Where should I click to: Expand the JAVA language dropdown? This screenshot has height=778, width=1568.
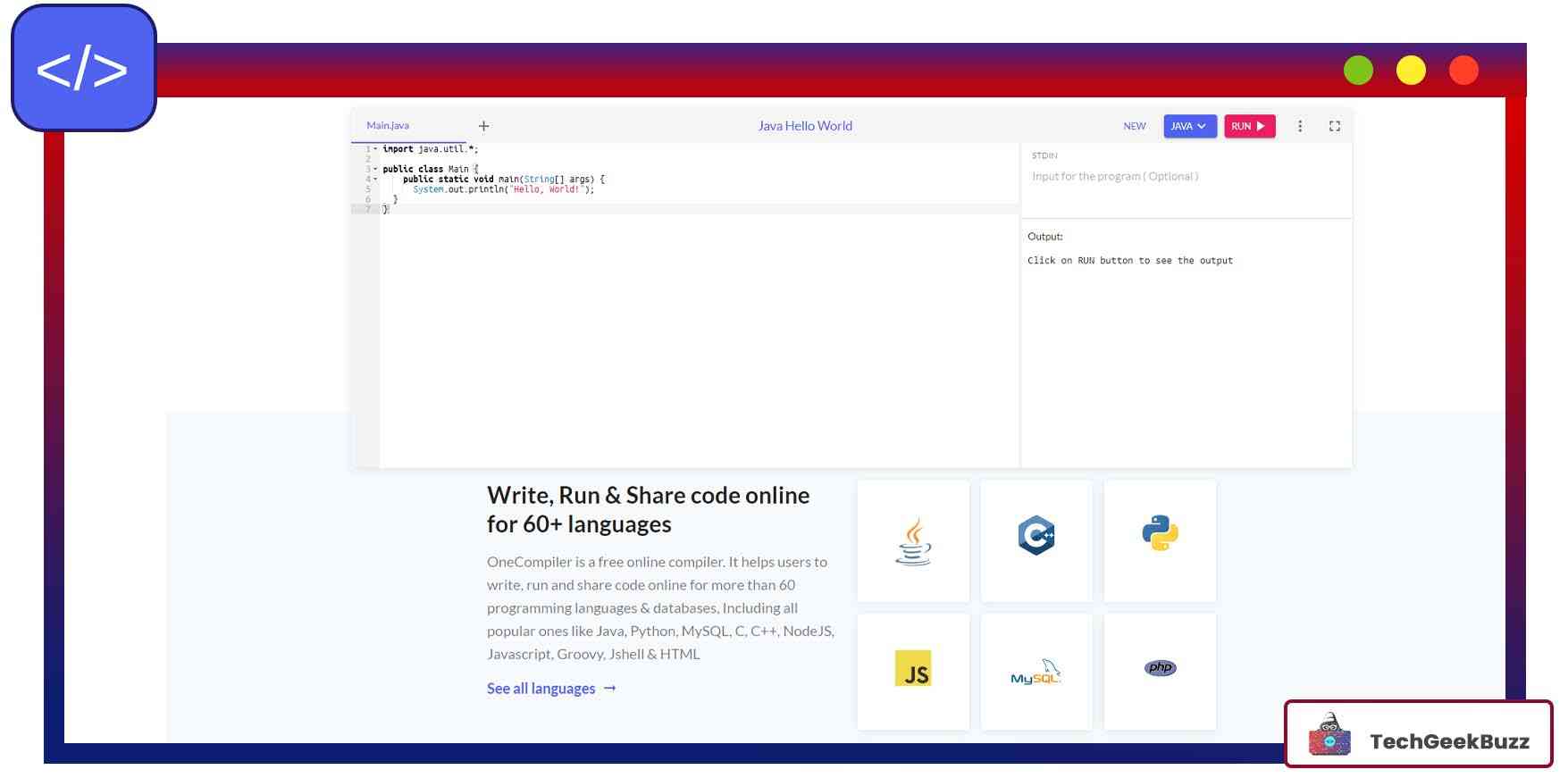click(1189, 126)
